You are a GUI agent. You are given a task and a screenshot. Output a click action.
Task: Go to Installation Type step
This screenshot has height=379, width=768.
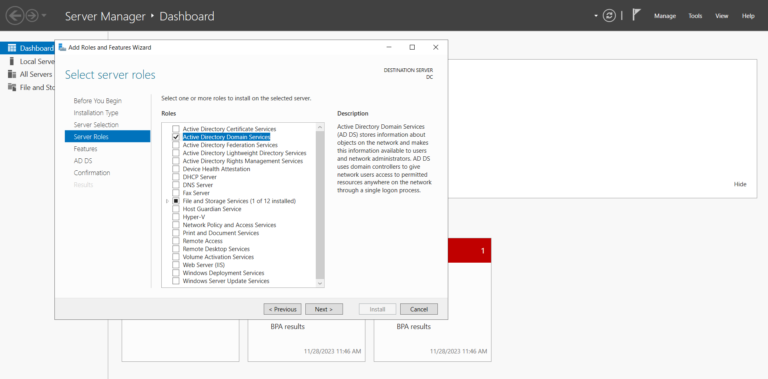pos(96,113)
